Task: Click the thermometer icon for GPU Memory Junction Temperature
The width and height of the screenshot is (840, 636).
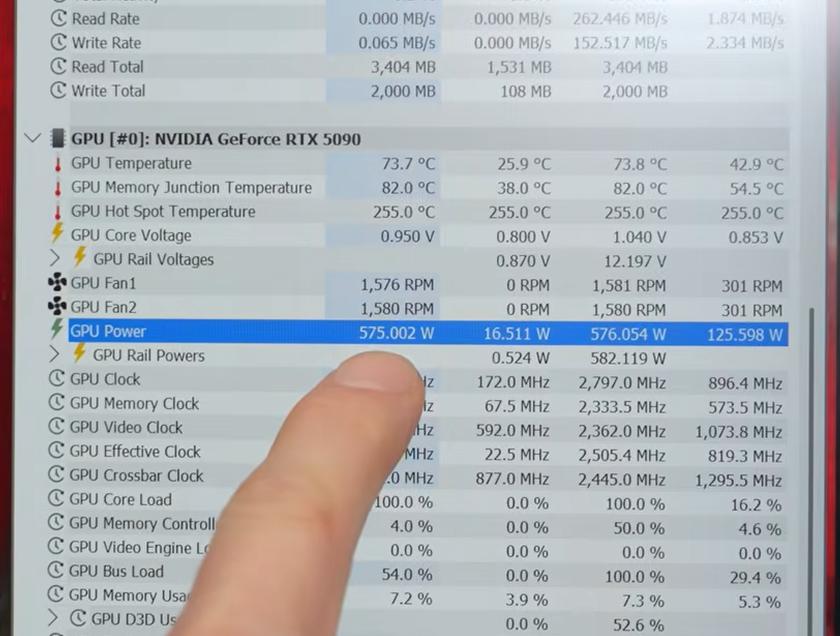Action: click(x=58, y=188)
